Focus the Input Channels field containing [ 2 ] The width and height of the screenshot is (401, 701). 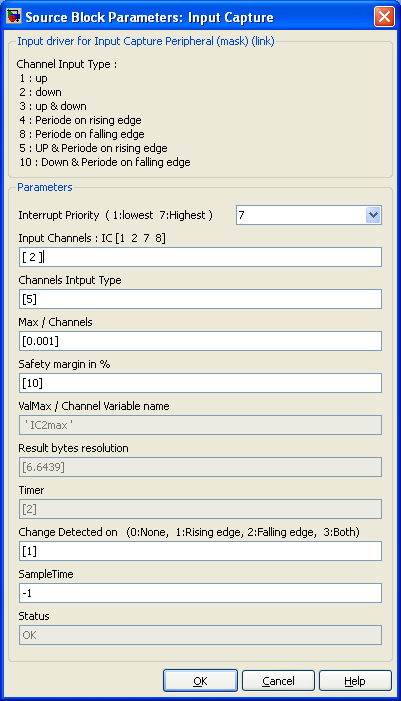point(200,257)
